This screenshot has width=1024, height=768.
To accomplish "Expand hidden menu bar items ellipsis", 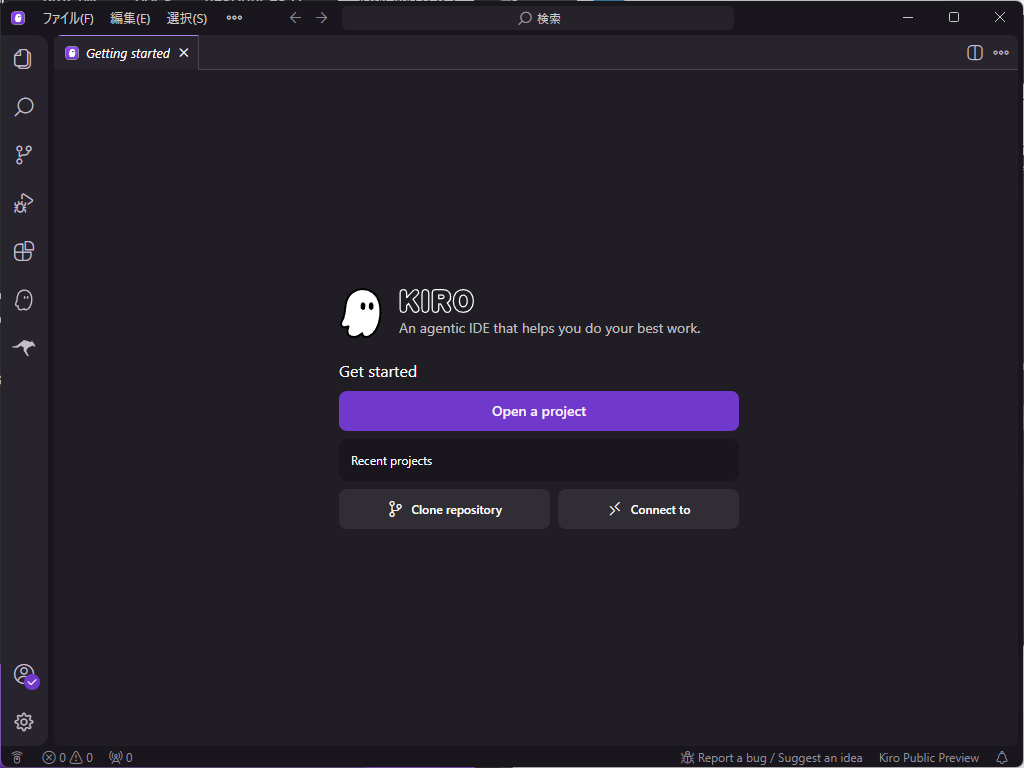I will pyautogui.click(x=234, y=18).
